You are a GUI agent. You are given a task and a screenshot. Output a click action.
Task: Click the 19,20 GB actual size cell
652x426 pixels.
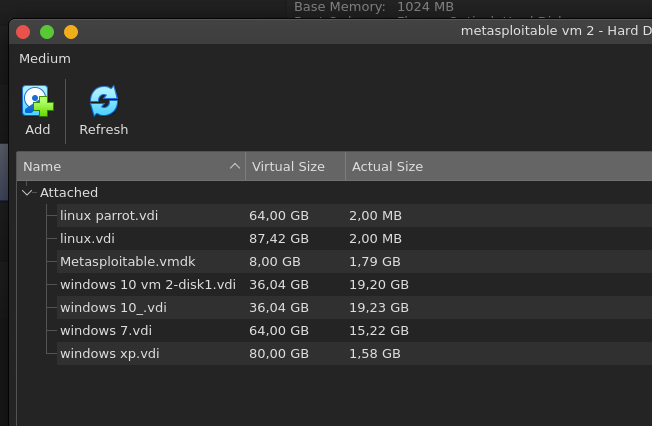pos(379,285)
